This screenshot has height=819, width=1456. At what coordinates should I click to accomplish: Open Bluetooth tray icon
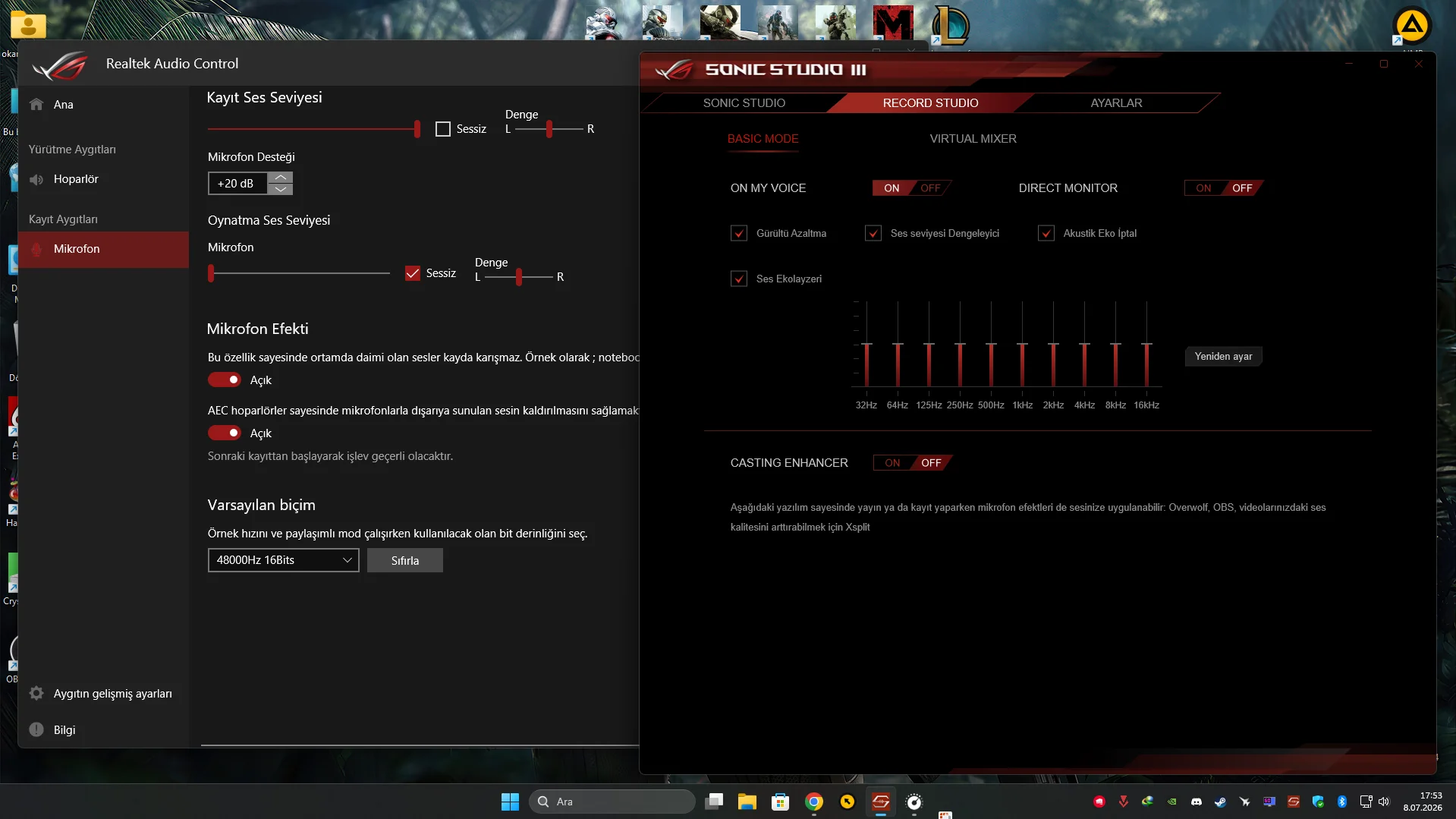pyautogui.click(x=1341, y=802)
